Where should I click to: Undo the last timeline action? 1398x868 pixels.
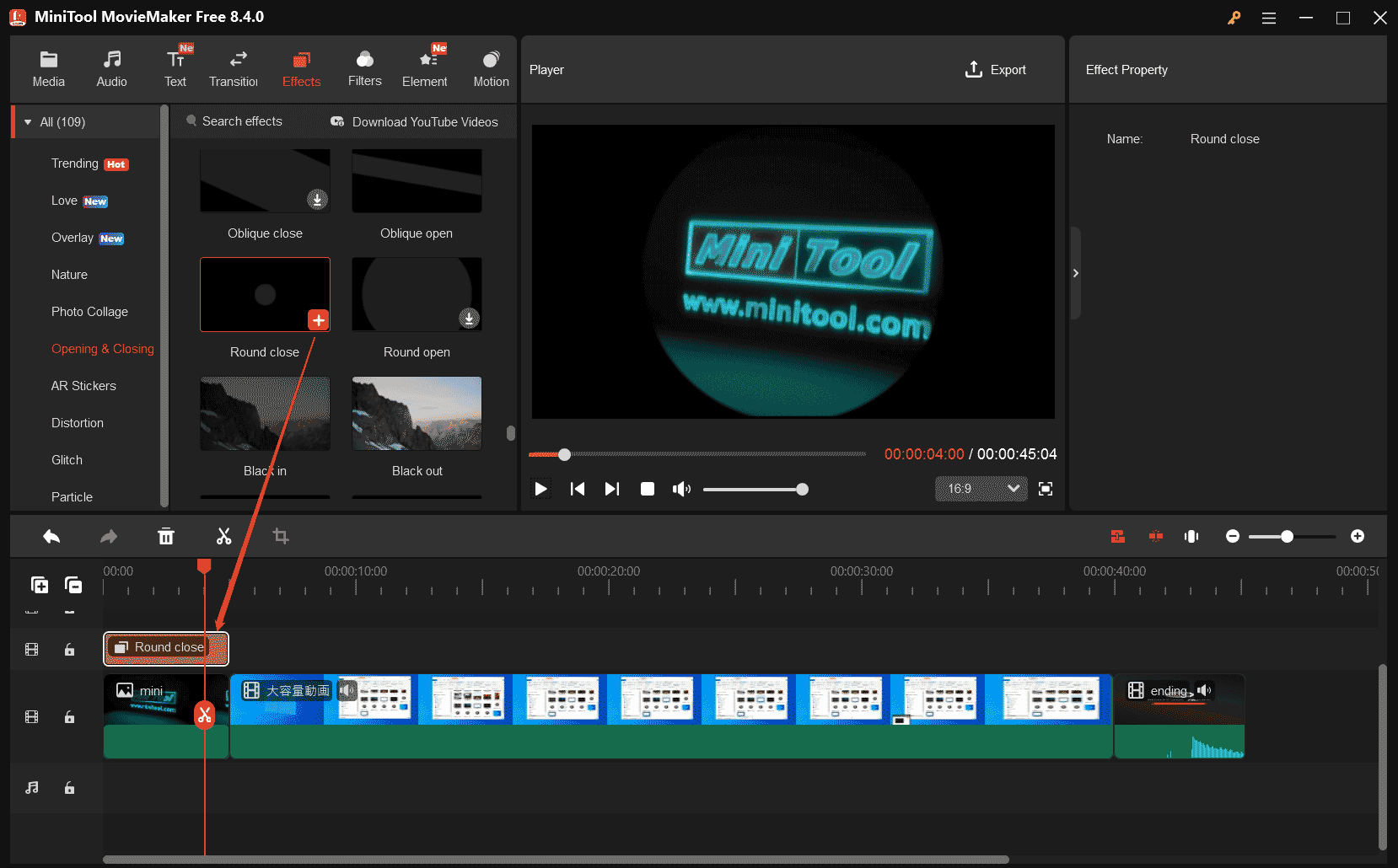click(x=51, y=536)
